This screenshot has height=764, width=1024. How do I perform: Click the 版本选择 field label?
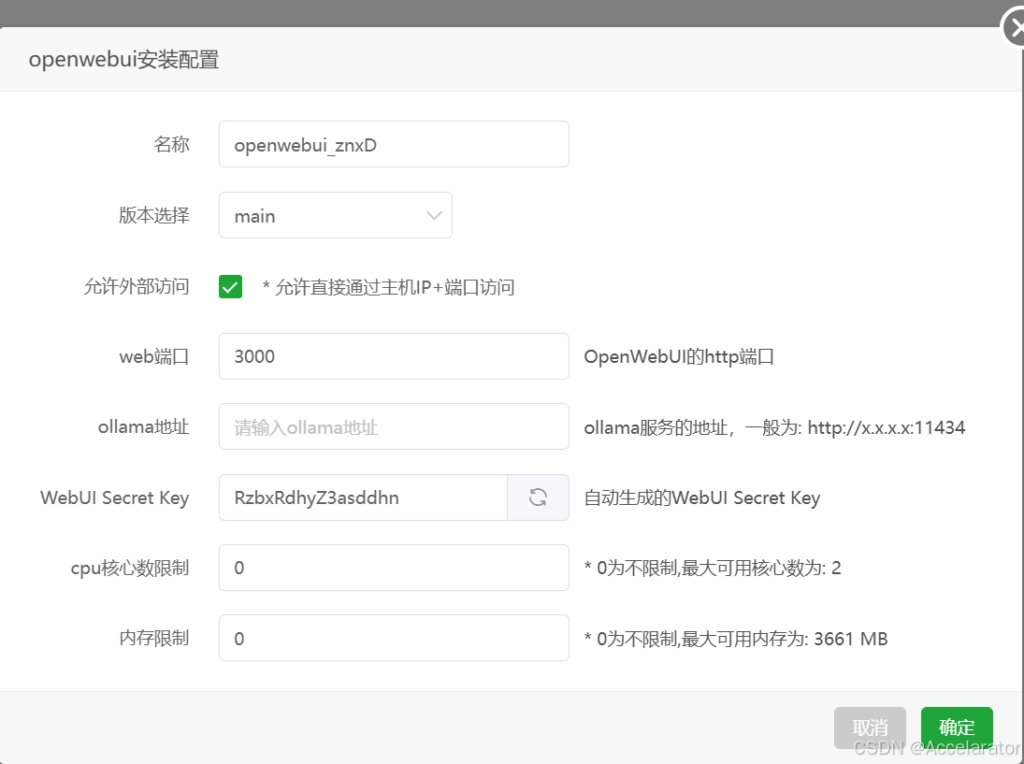[x=153, y=216]
